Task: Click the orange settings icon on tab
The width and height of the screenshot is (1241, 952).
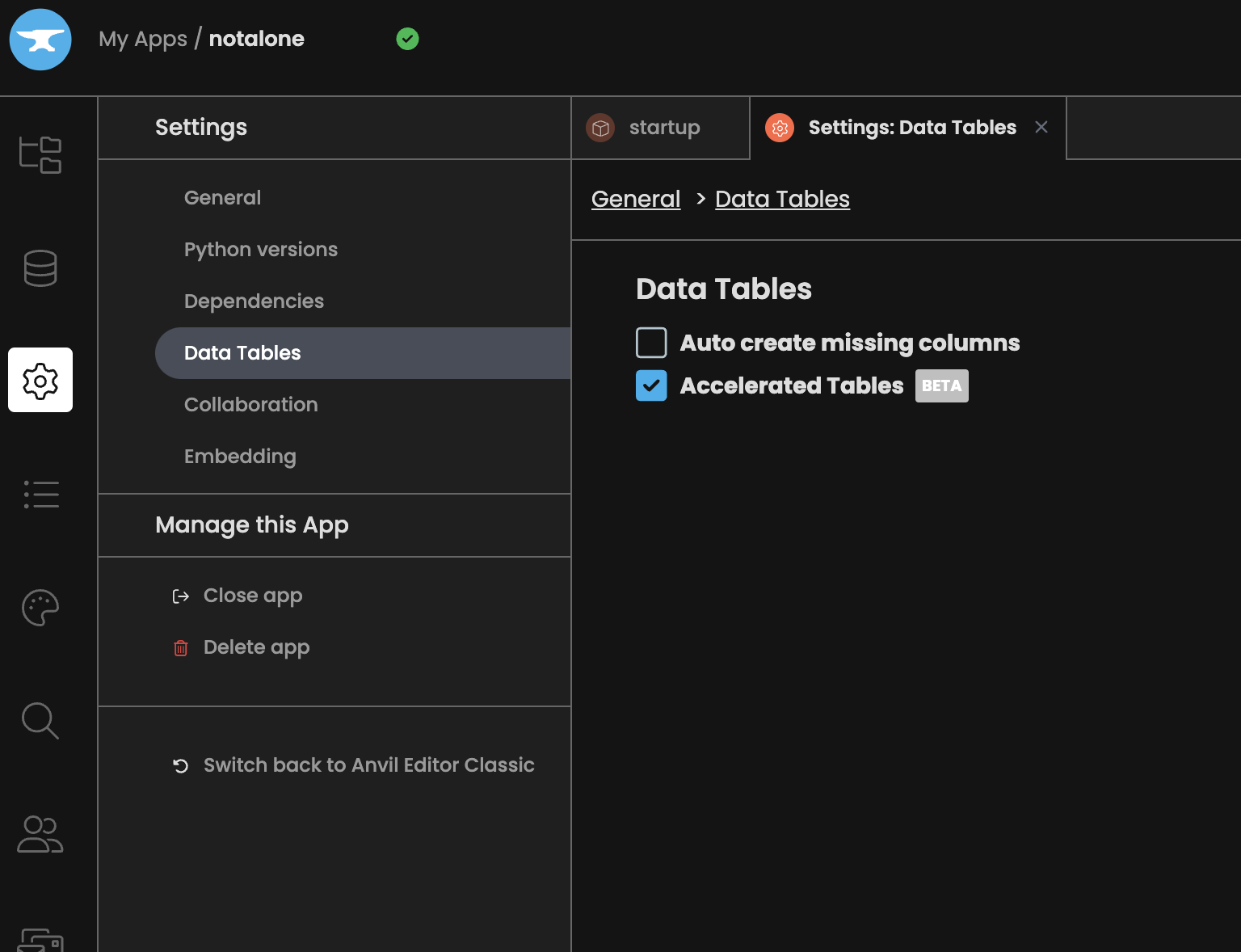Action: tap(780, 128)
